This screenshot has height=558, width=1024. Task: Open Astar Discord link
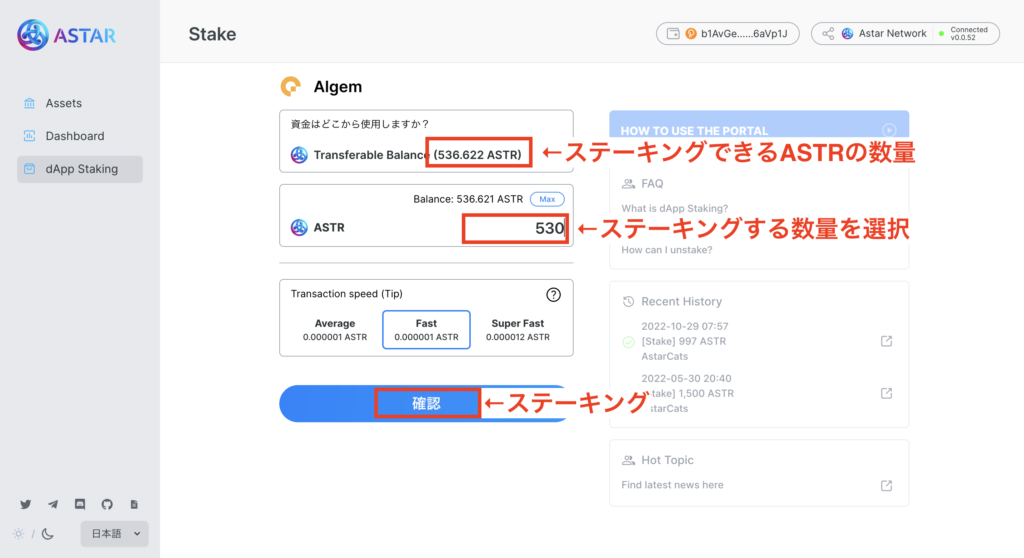click(x=80, y=504)
